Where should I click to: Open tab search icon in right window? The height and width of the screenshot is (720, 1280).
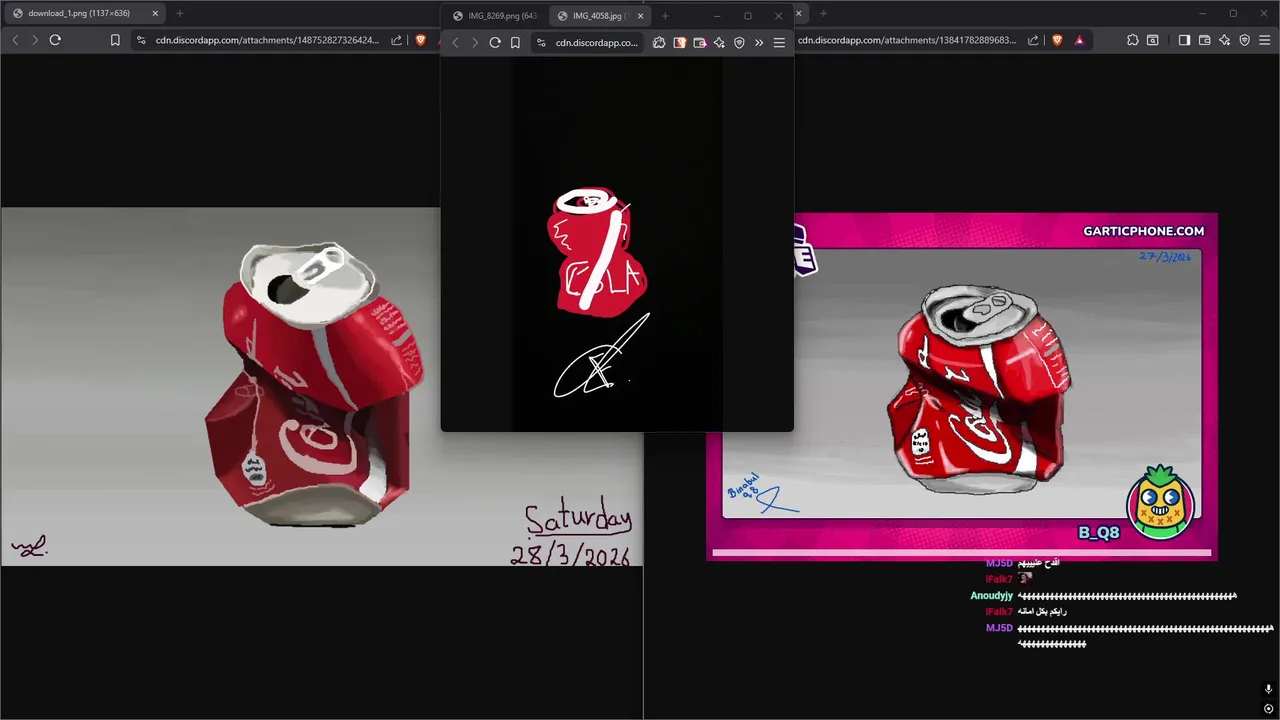[x=1153, y=40]
